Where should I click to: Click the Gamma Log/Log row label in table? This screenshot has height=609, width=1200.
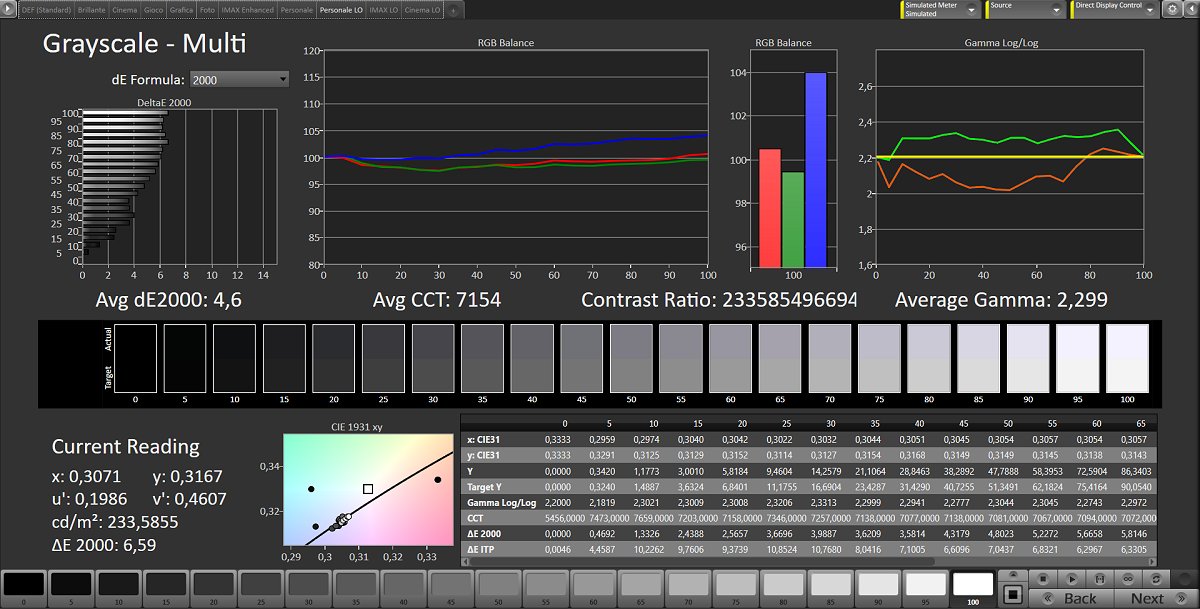click(502, 503)
